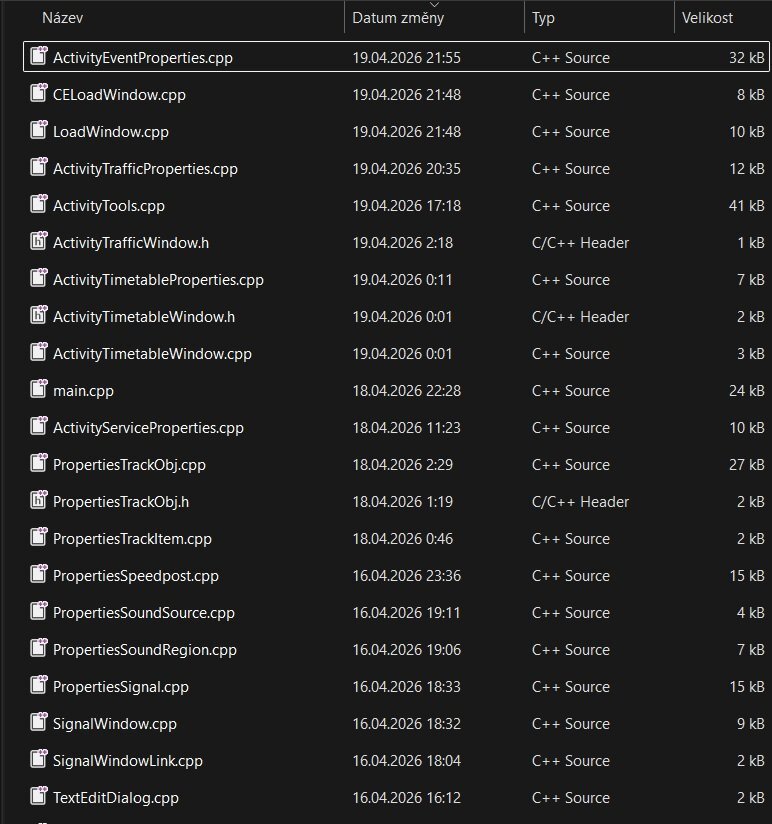The height and width of the screenshot is (824, 772).
Task: Select the main.cpp file icon
Action: tap(38, 390)
